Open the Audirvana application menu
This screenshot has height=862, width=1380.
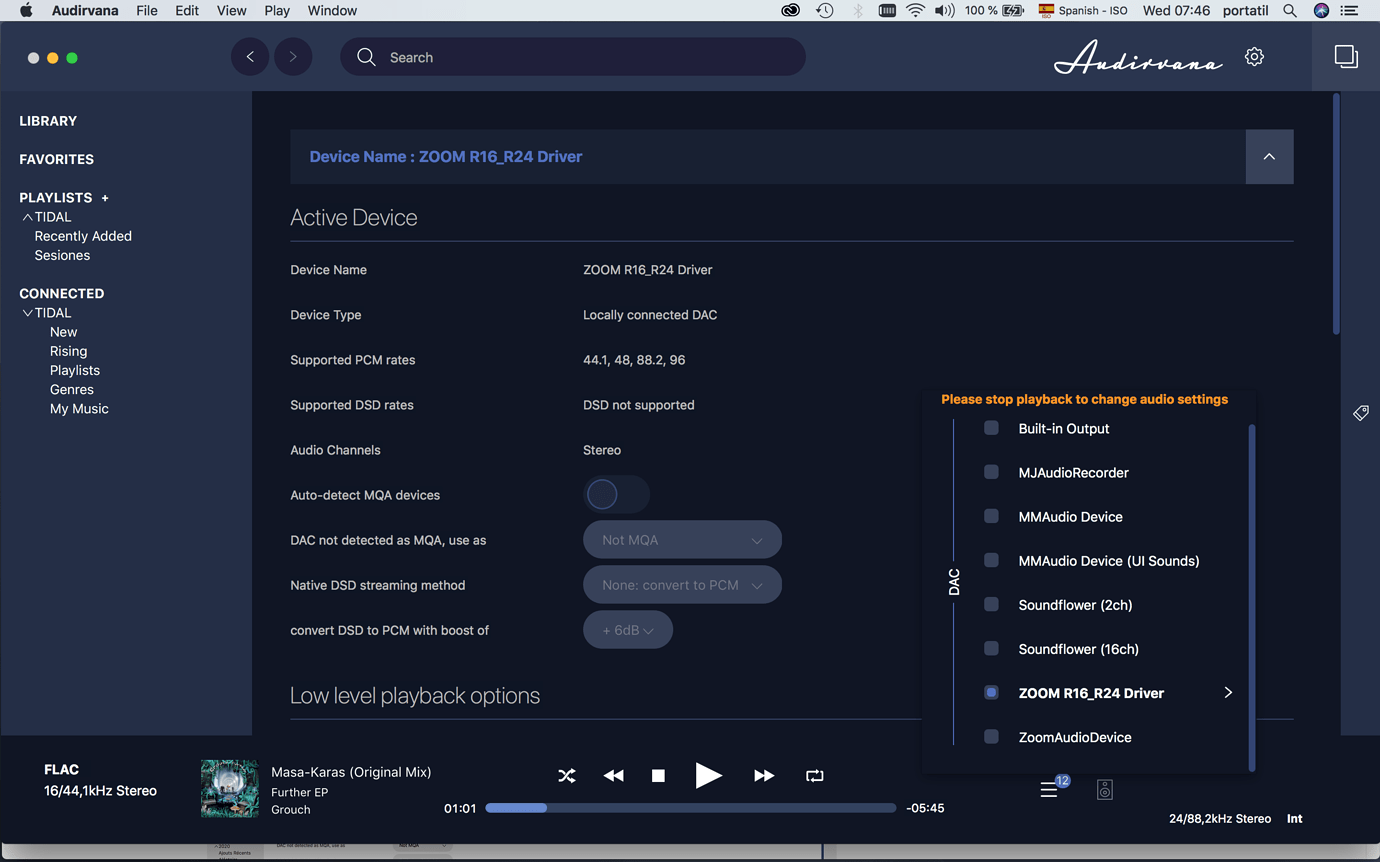pyautogui.click(x=85, y=11)
